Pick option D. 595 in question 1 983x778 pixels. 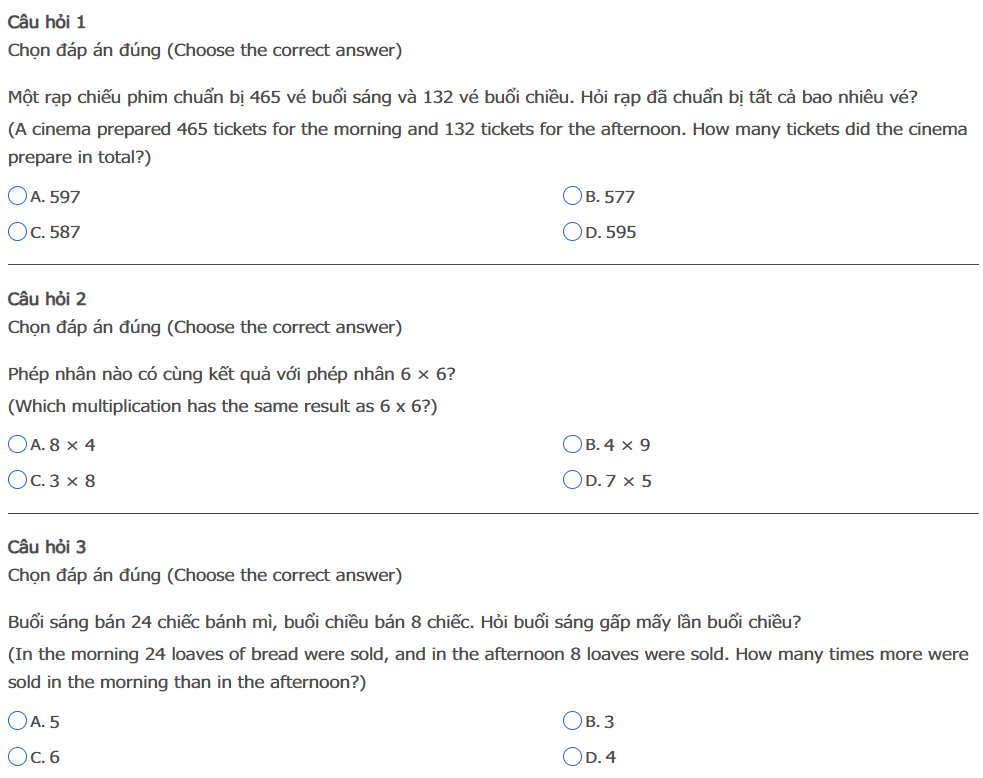572,232
